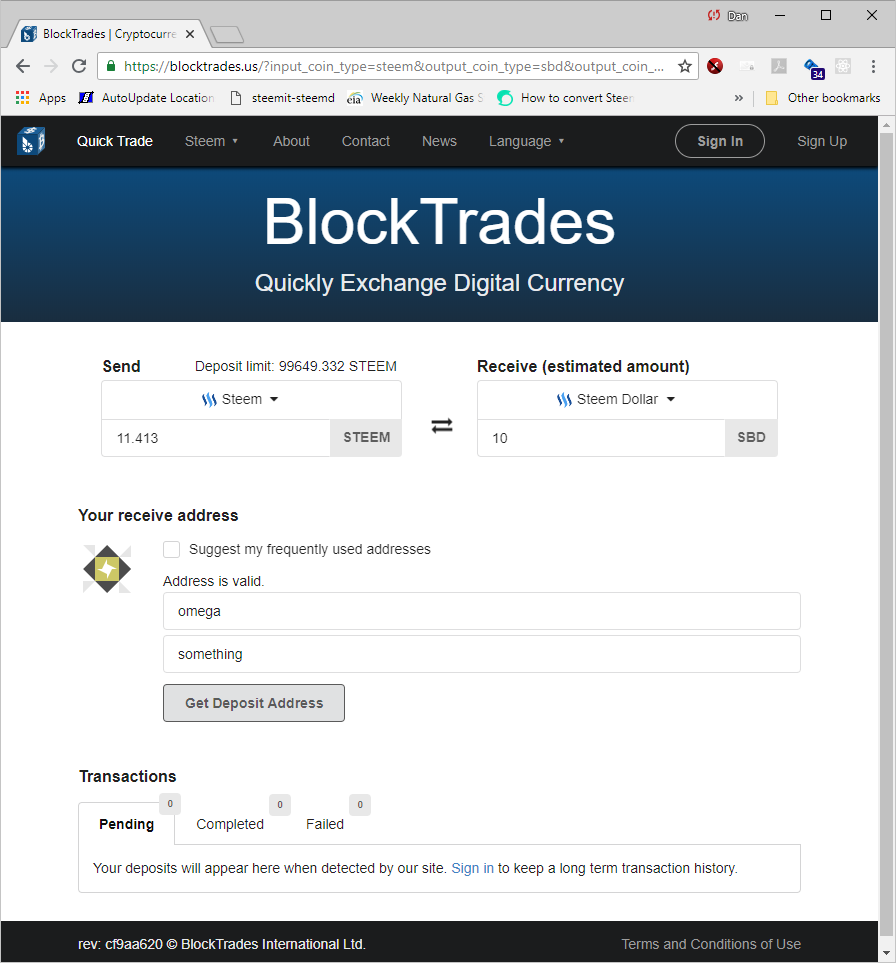The image size is (896, 963).
Task: Switch to the Failed transactions tab
Action: click(x=325, y=824)
